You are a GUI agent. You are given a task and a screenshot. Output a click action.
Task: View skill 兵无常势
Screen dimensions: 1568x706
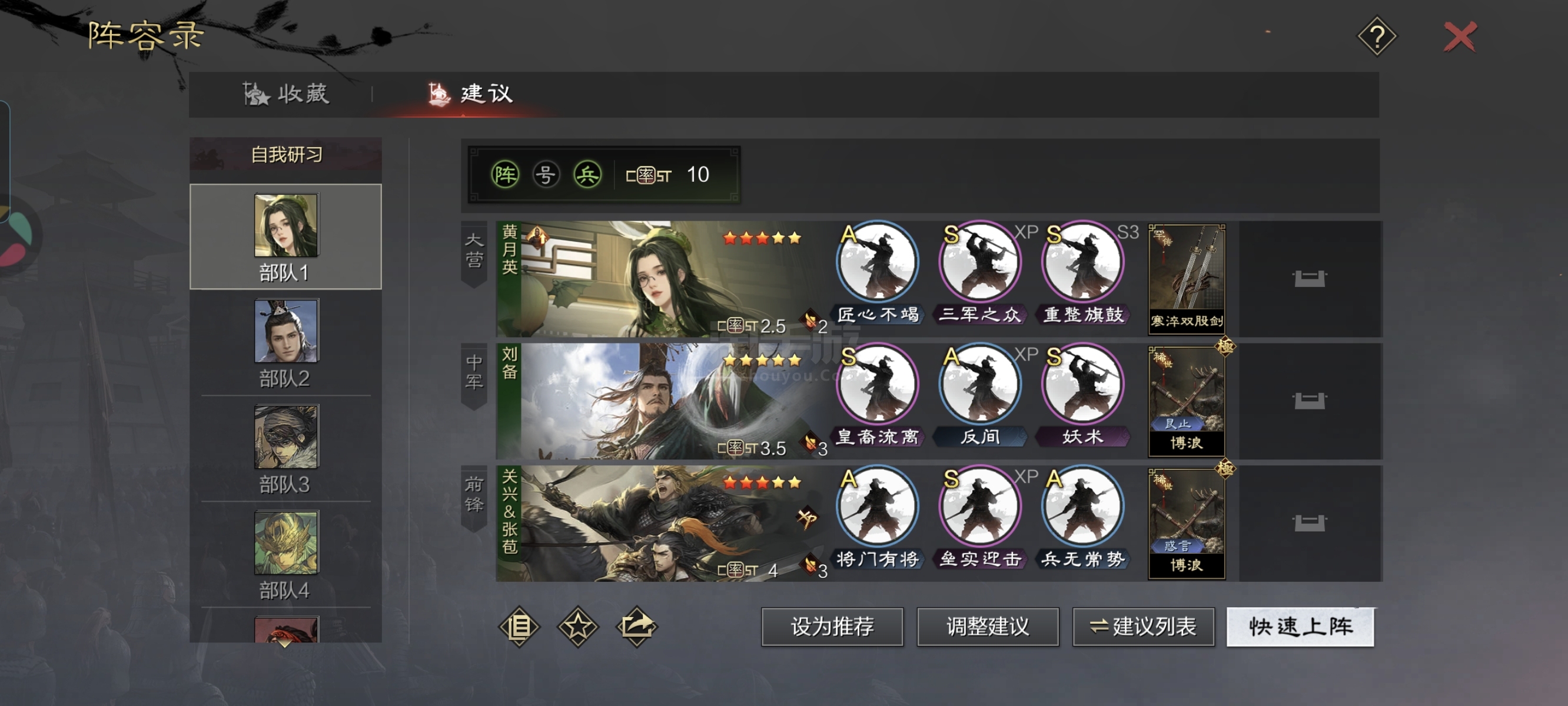(1083, 518)
